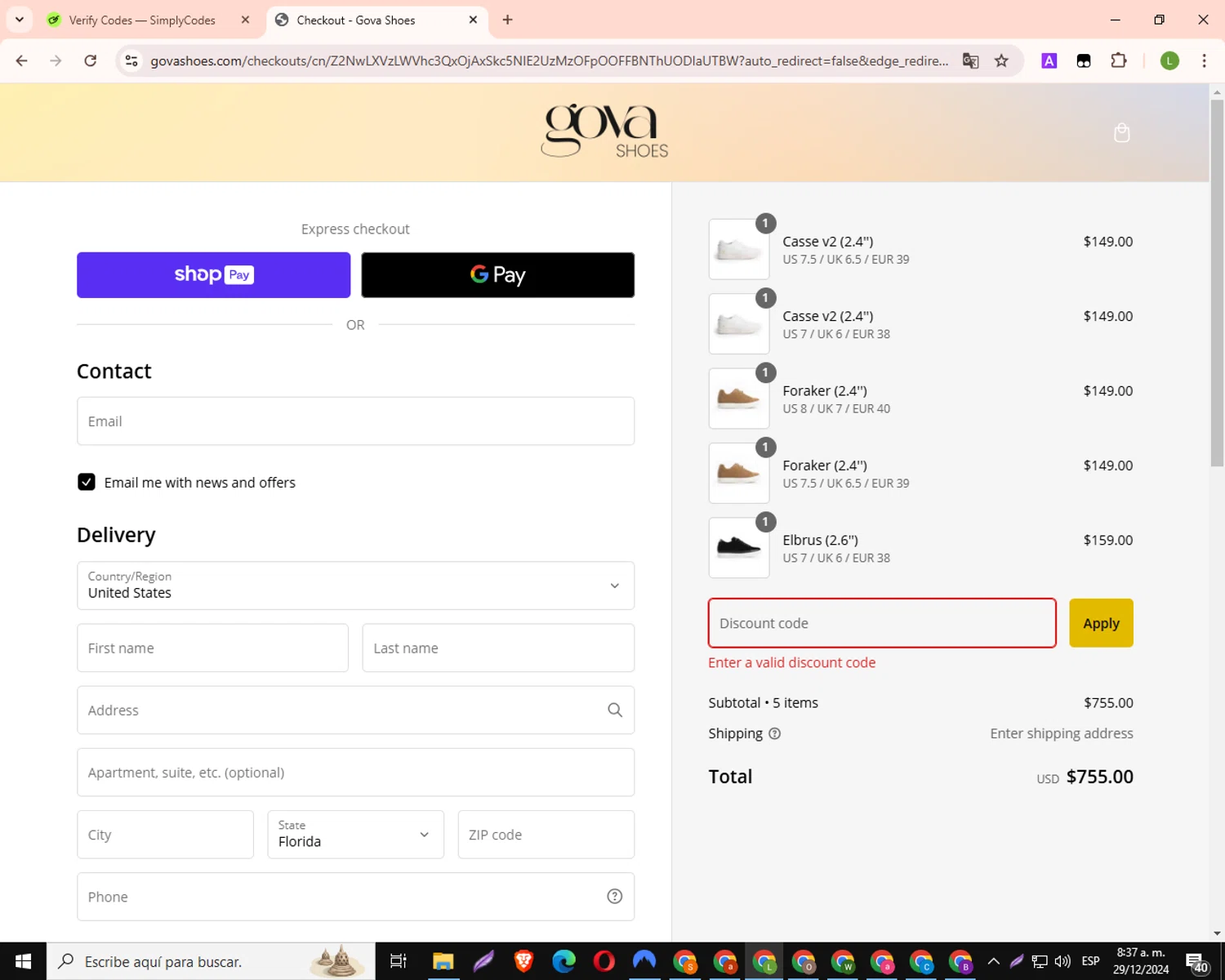Open Windows Start menu

click(x=23, y=961)
